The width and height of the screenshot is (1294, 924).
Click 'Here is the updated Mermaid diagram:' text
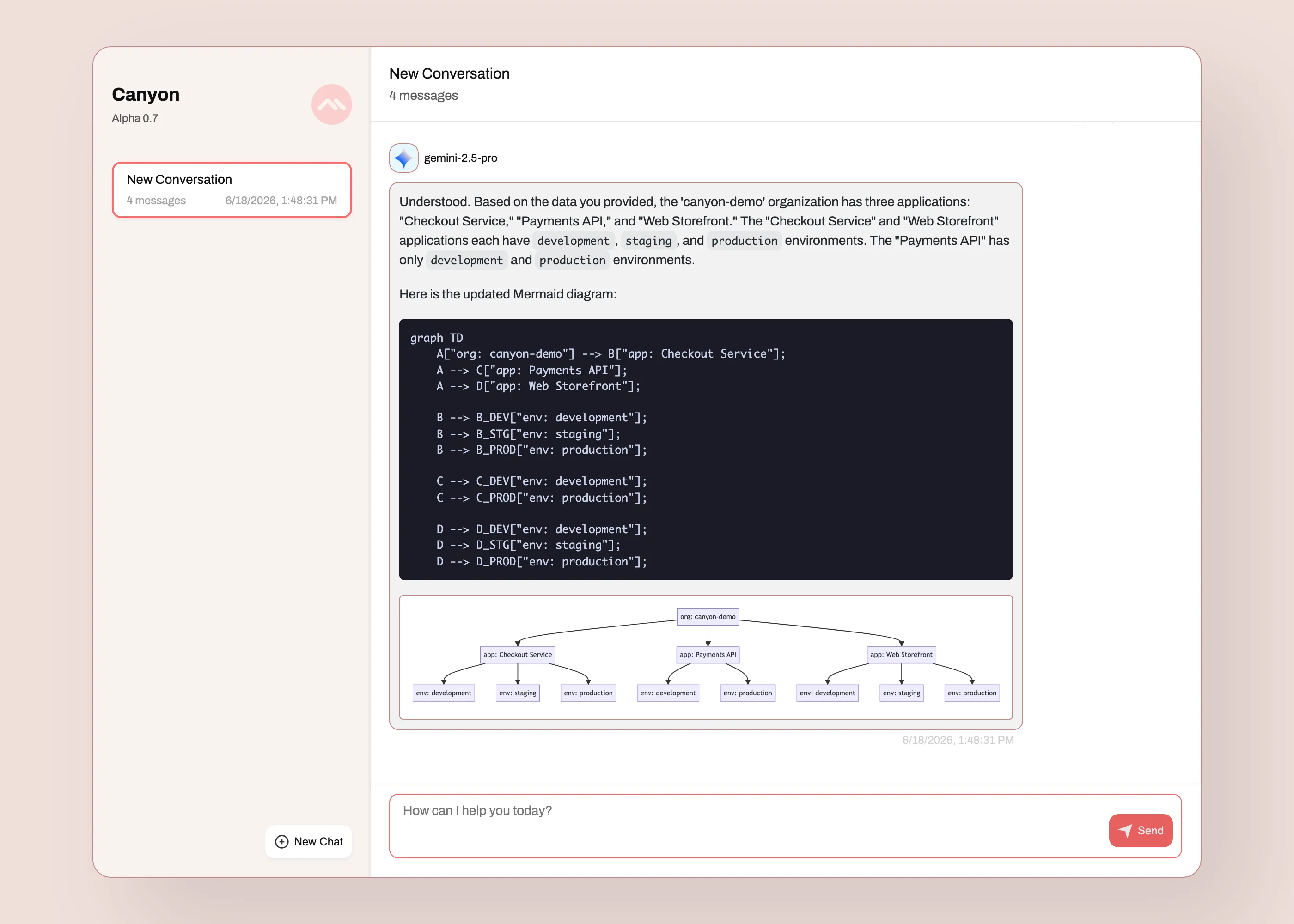(x=507, y=294)
